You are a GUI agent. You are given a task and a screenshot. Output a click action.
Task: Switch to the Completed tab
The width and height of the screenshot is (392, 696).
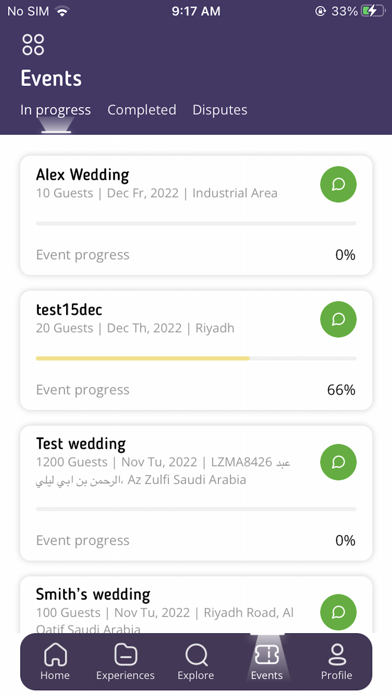pyautogui.click(x=142, y=110)
